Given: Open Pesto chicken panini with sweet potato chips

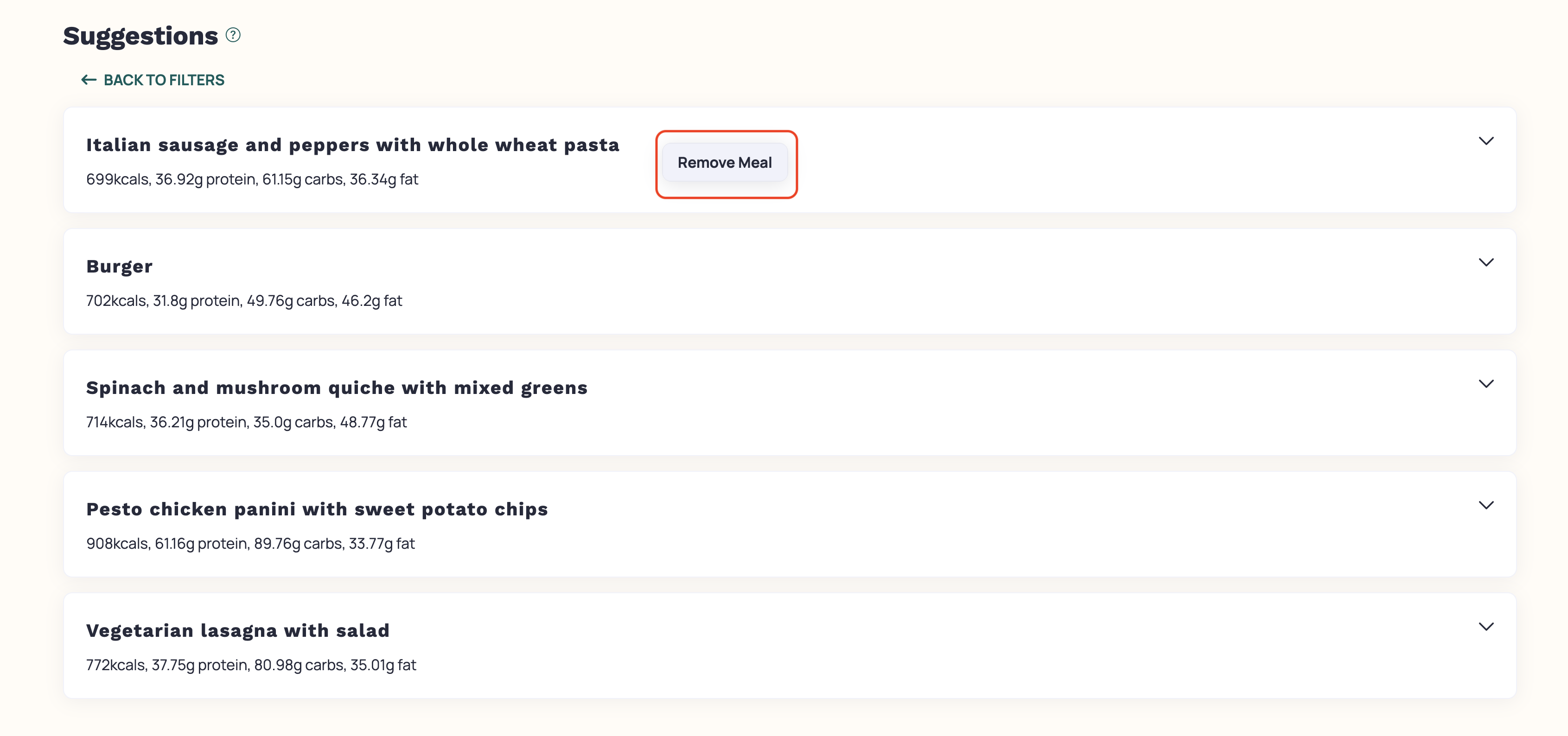Looking at the screenshot, I should (317, 509).
